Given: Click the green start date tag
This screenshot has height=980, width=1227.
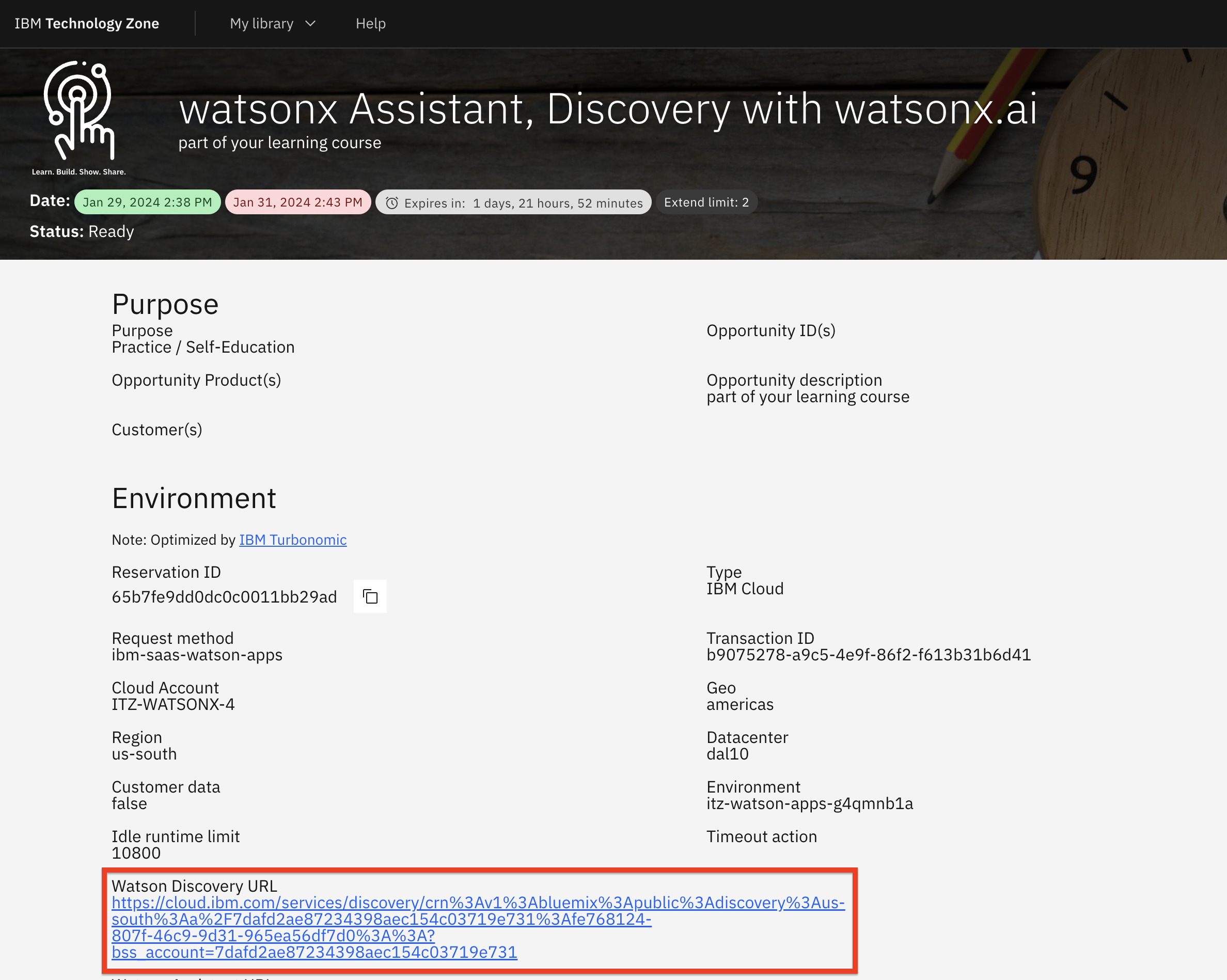Looking at the screenshot, I should point(147,202).
